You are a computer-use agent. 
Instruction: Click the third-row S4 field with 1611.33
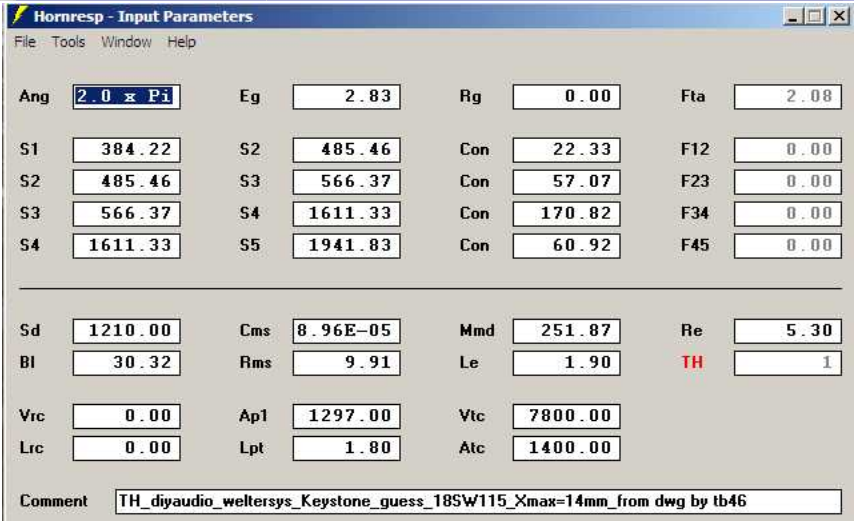point(346,214)
